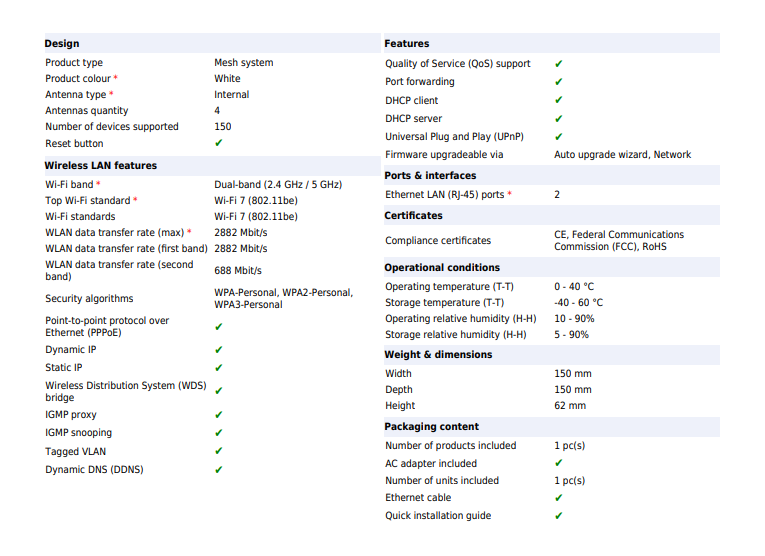765x556 pixels.
Task: Click the Operational conditions section header
Action: pos(442,267)
